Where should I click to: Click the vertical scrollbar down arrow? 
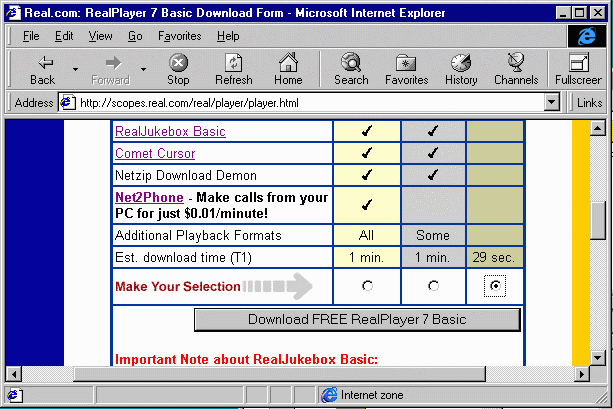tap(598, 357)
